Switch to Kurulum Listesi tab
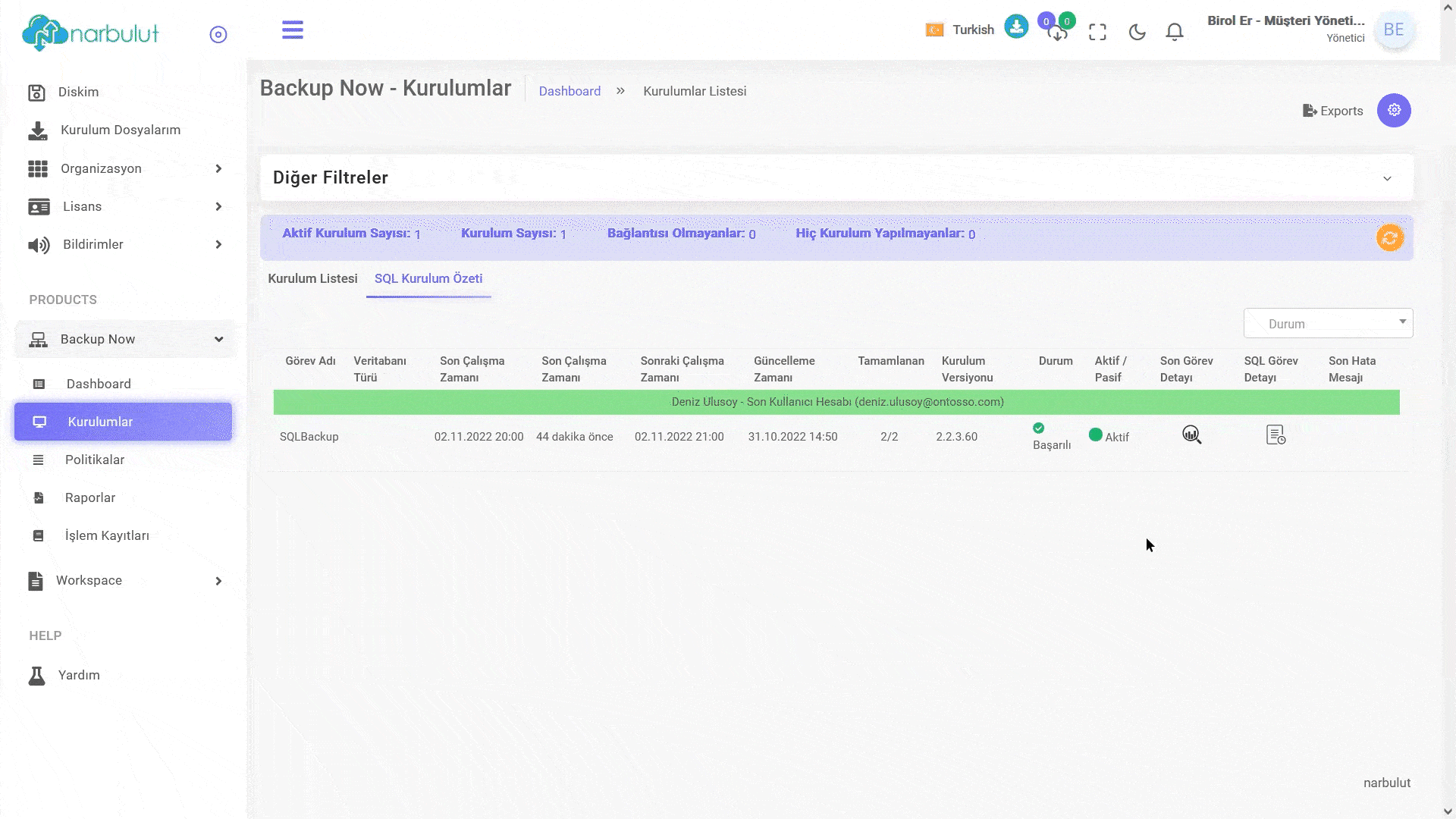This screenshot has width=1456, height=819. (x=312, y=278)
